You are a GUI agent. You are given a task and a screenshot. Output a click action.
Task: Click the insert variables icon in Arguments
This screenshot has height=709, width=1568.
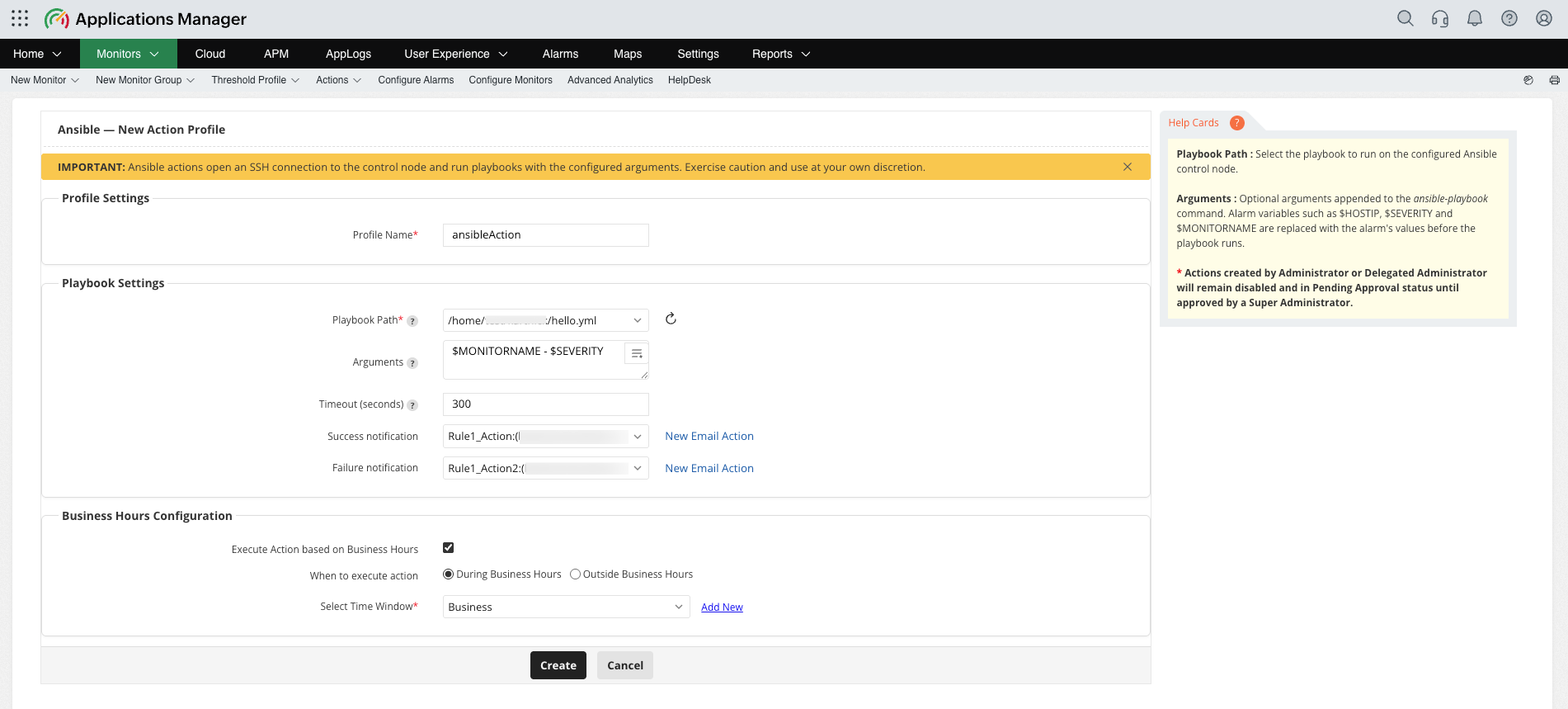pos(637,353)
